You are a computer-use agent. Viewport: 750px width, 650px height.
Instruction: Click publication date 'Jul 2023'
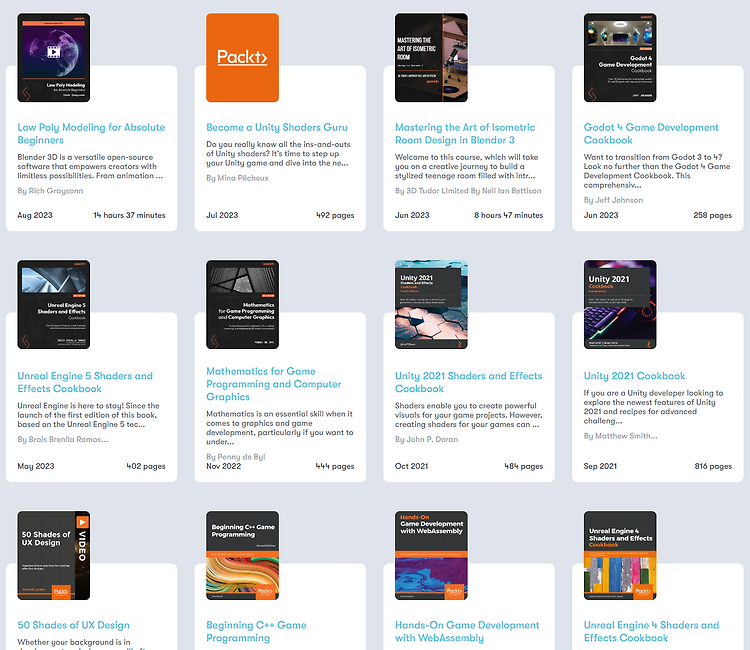click(222, 215)
